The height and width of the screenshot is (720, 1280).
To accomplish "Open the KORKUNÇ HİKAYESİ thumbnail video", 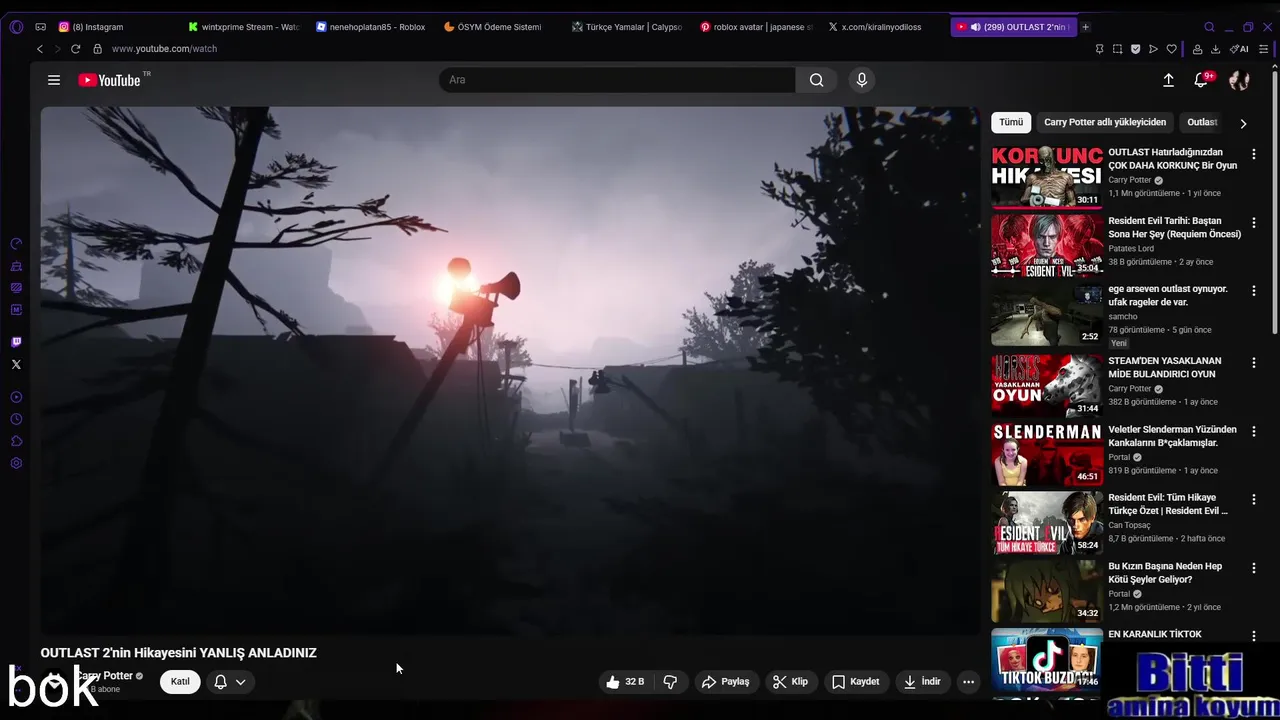I will [1047, 177].
